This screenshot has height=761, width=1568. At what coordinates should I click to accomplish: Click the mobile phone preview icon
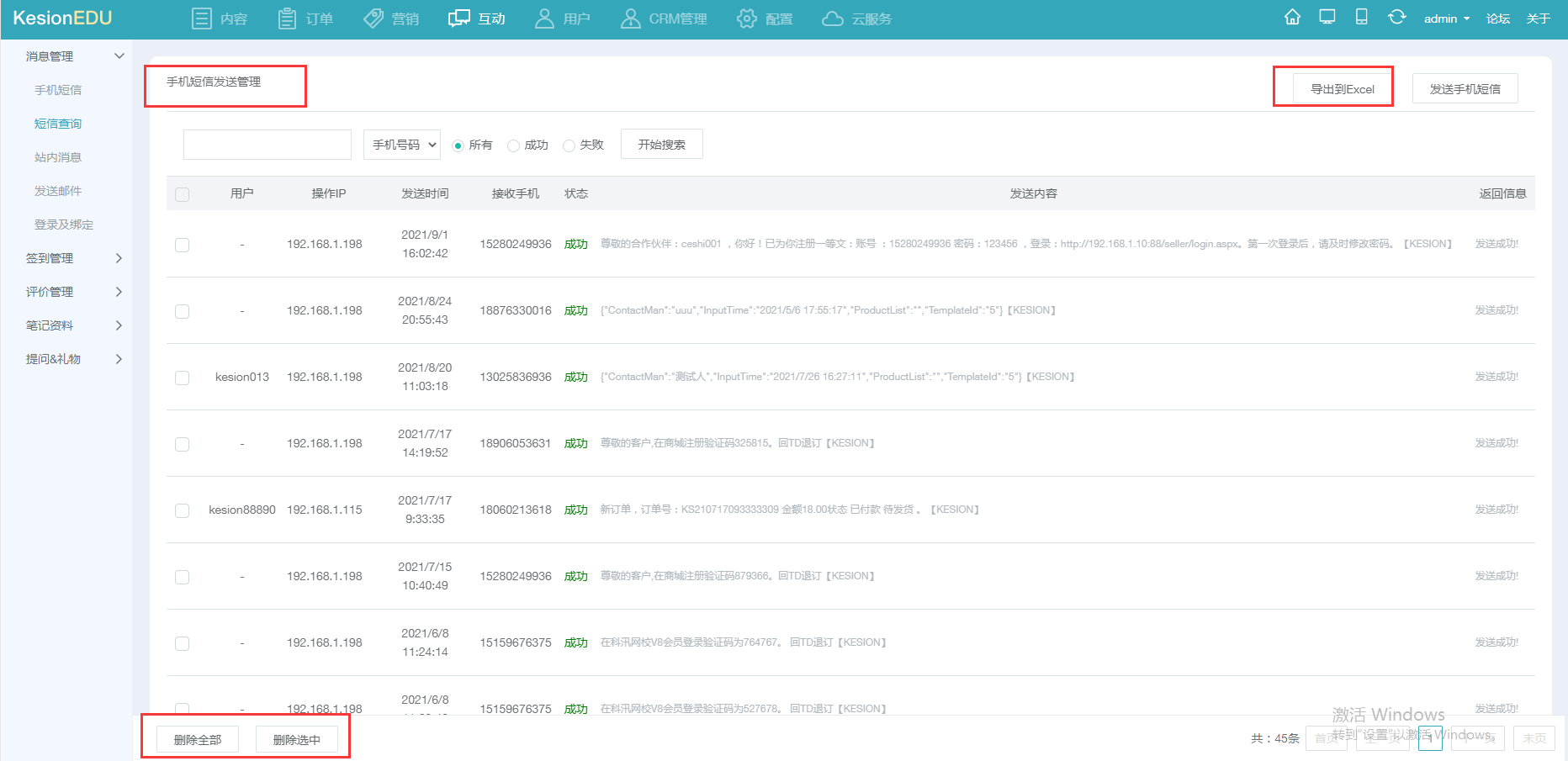[1361, 18]
